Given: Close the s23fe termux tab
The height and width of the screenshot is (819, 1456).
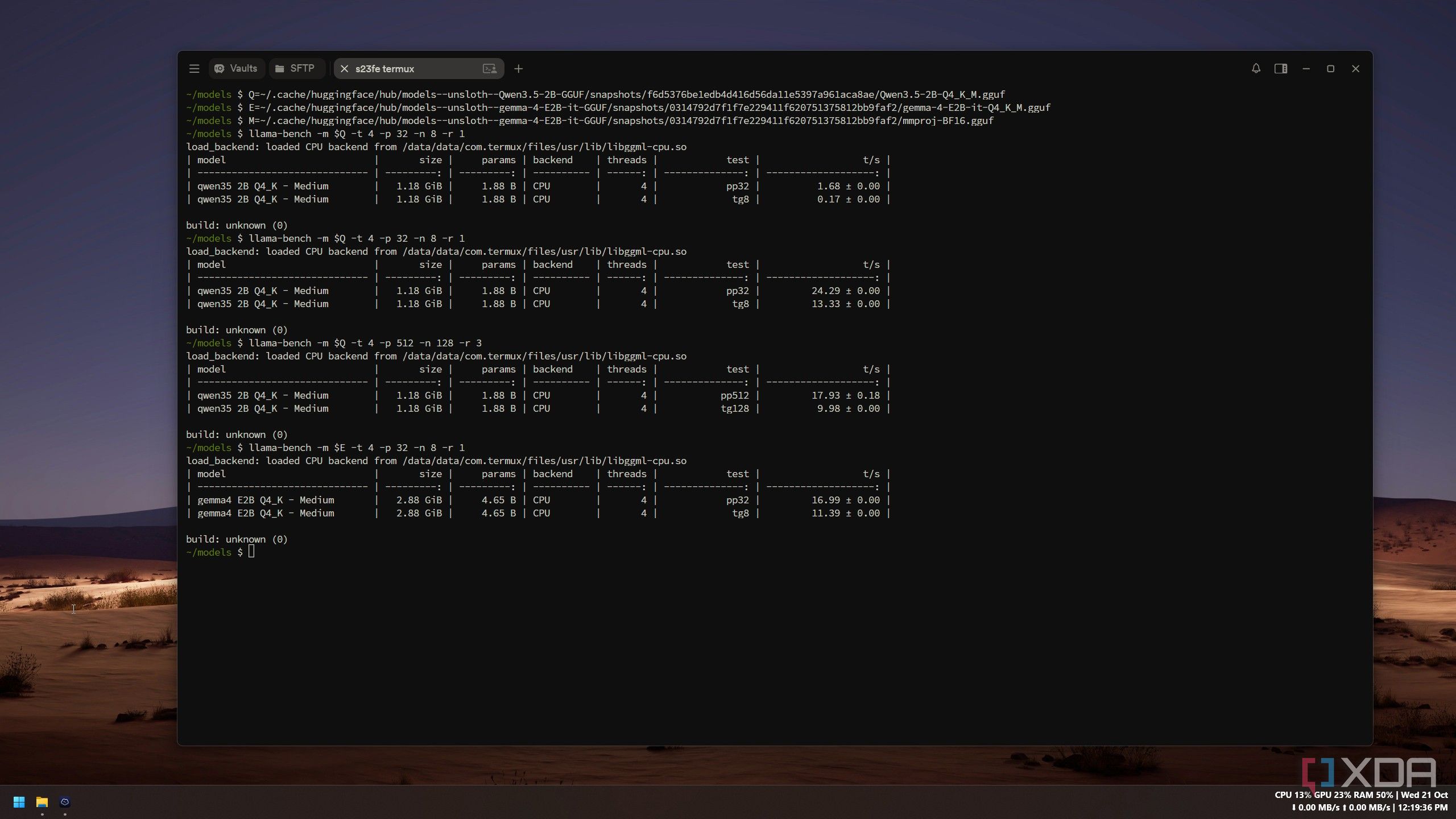Looking at the screenshot, I should point(344,69).
